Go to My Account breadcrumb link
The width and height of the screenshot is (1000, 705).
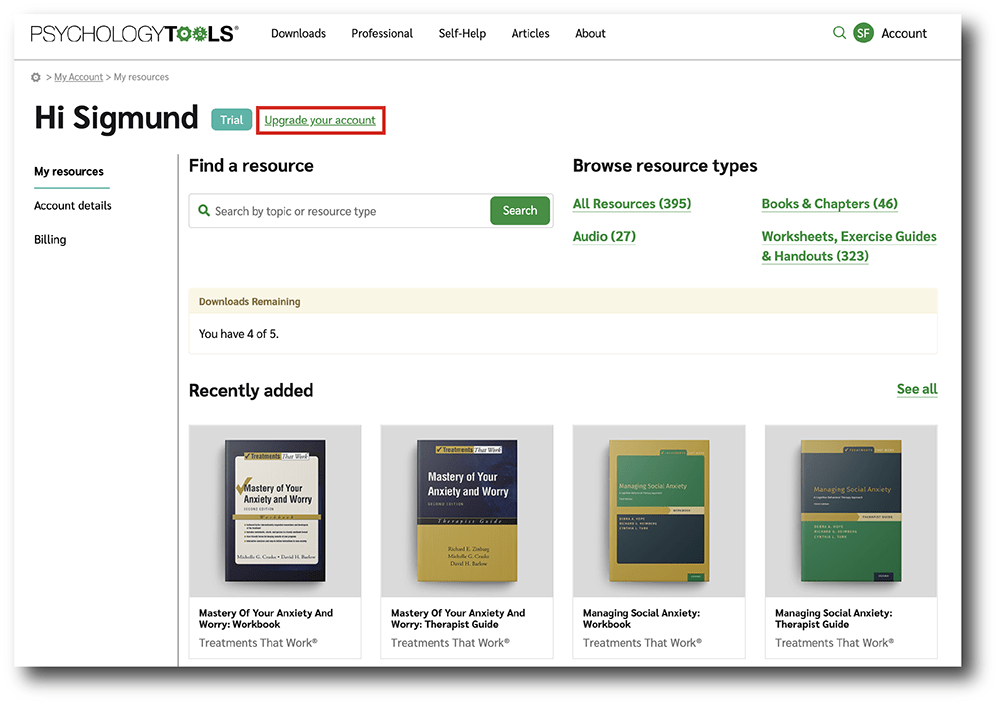(x=78, y=77)
